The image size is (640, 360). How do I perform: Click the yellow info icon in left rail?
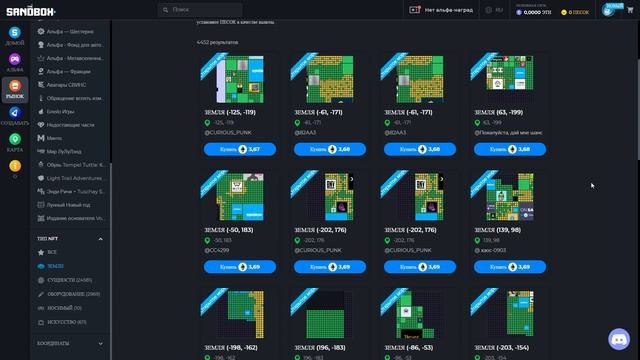pos(15,166)
